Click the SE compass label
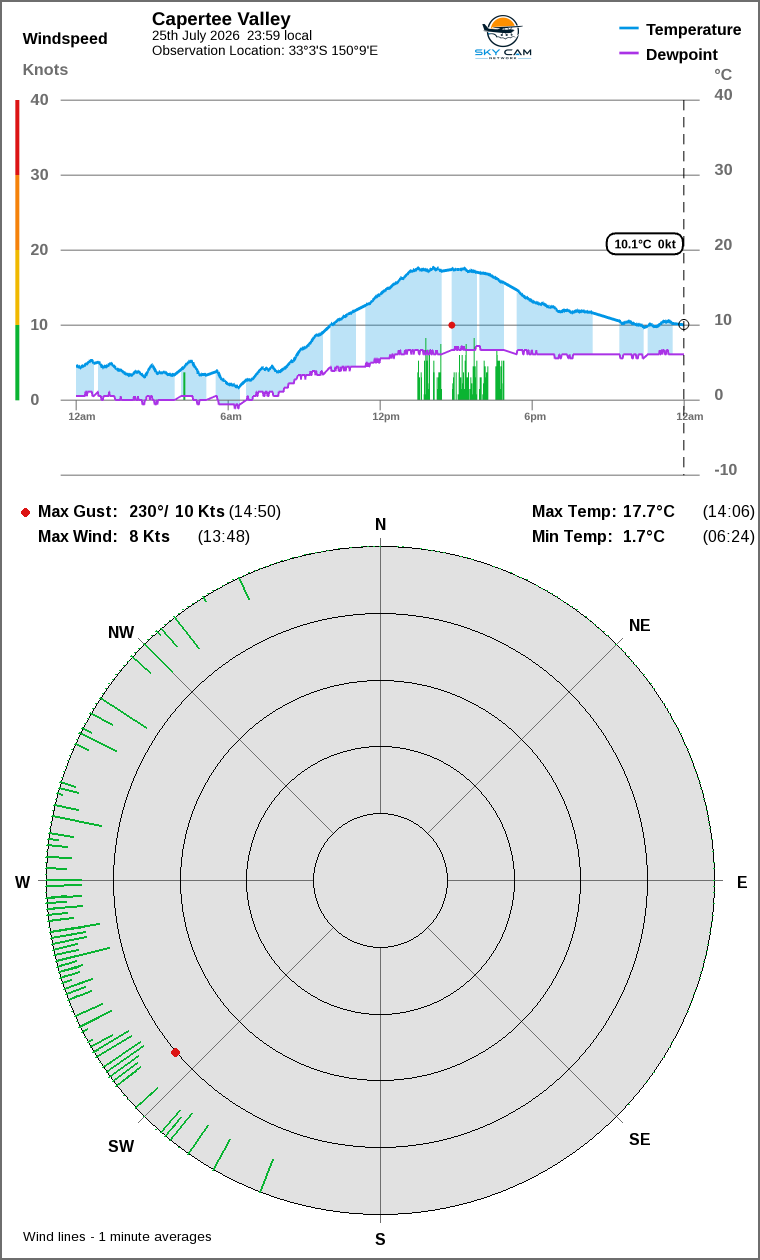Screen dimensions: 760x1260 tap(640, 1140)
